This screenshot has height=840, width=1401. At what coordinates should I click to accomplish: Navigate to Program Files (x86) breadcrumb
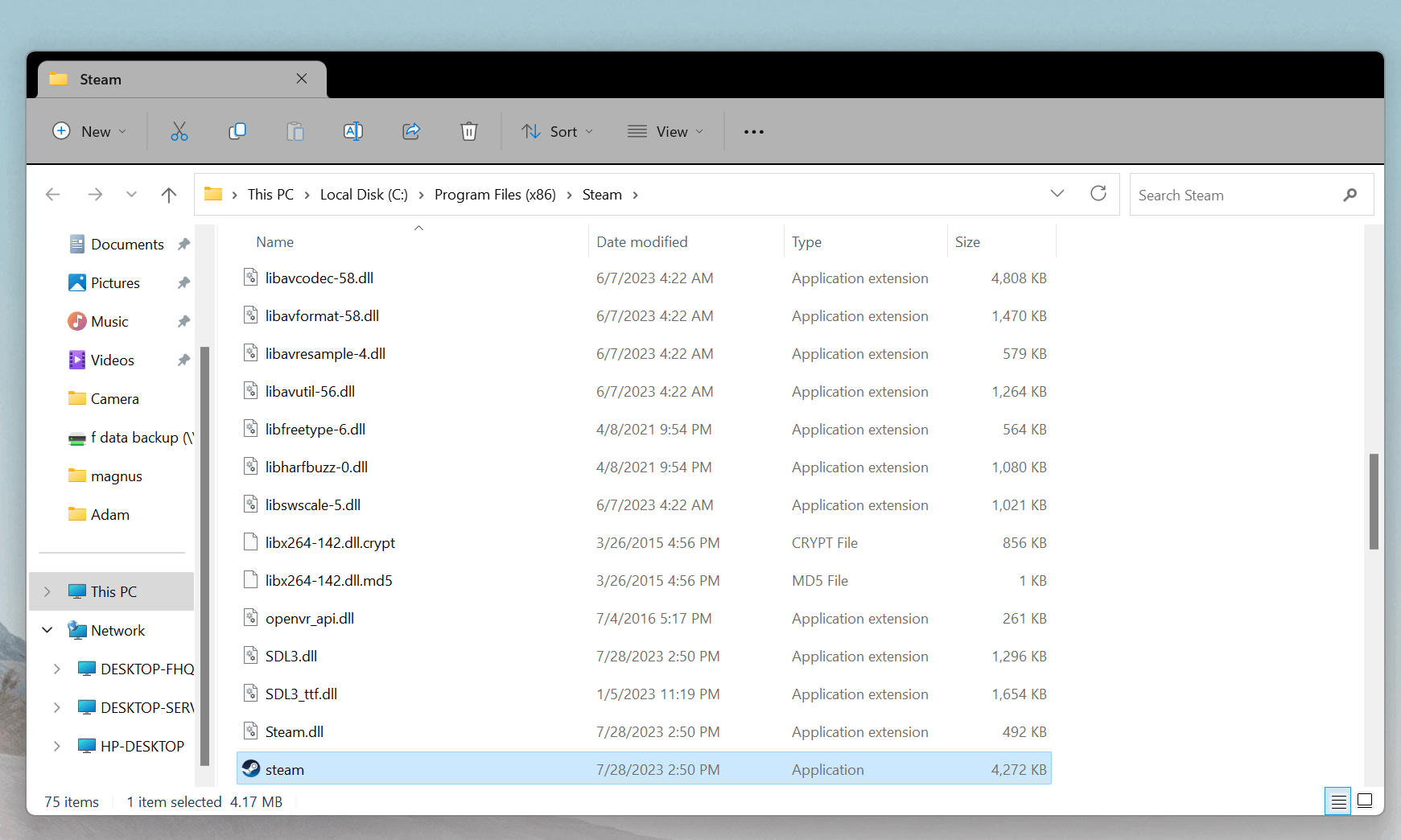pos(495,195)
